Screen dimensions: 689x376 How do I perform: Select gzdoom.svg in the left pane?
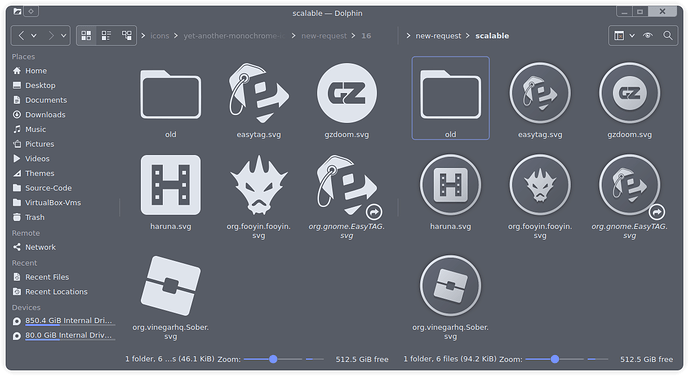coord(347,101)
